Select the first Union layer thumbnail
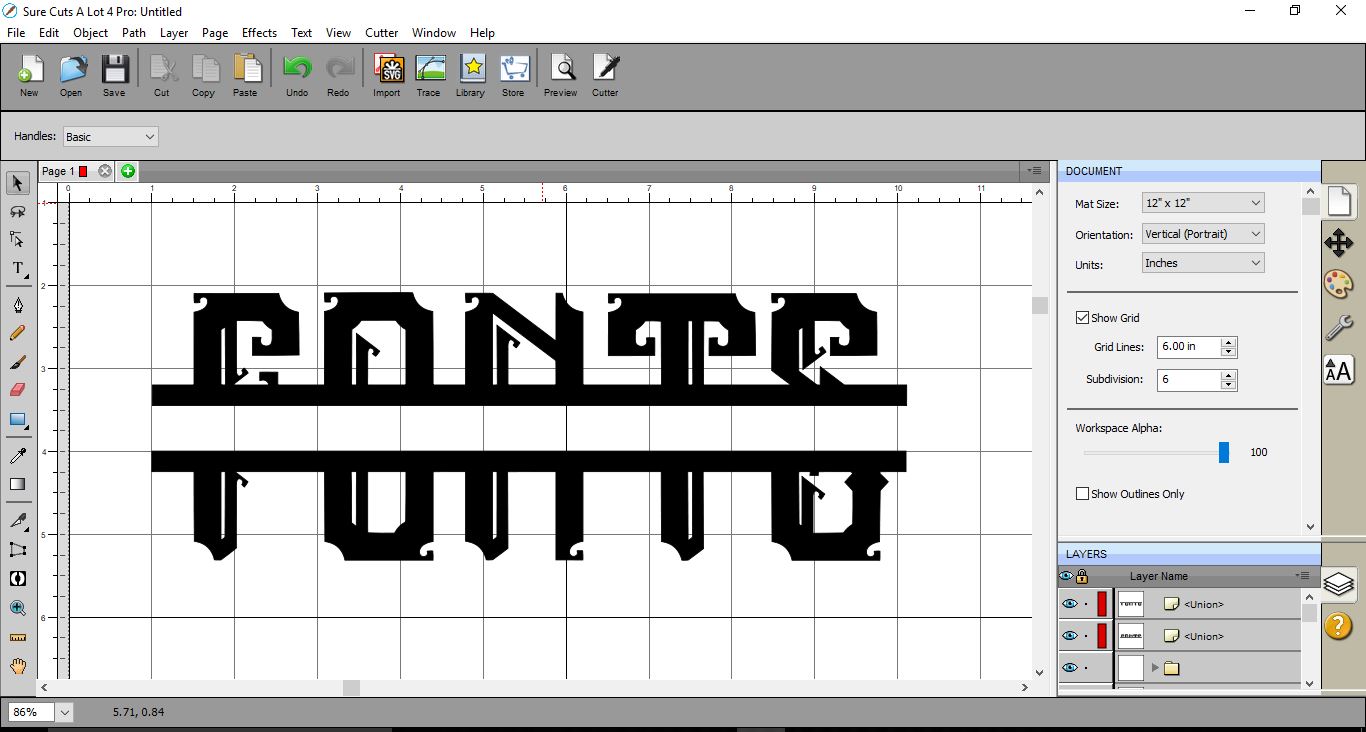Viewport: 1366px width, 732px height. tap(1130, 604)
